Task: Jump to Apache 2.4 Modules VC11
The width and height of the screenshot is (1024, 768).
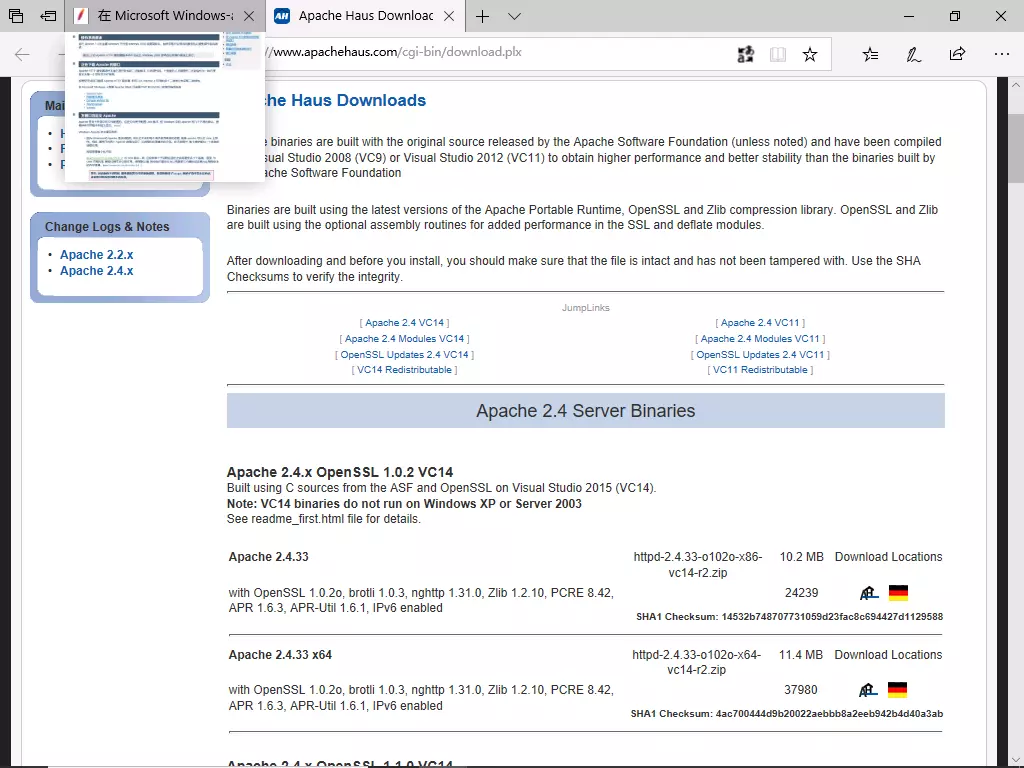Action: [760, 338]
